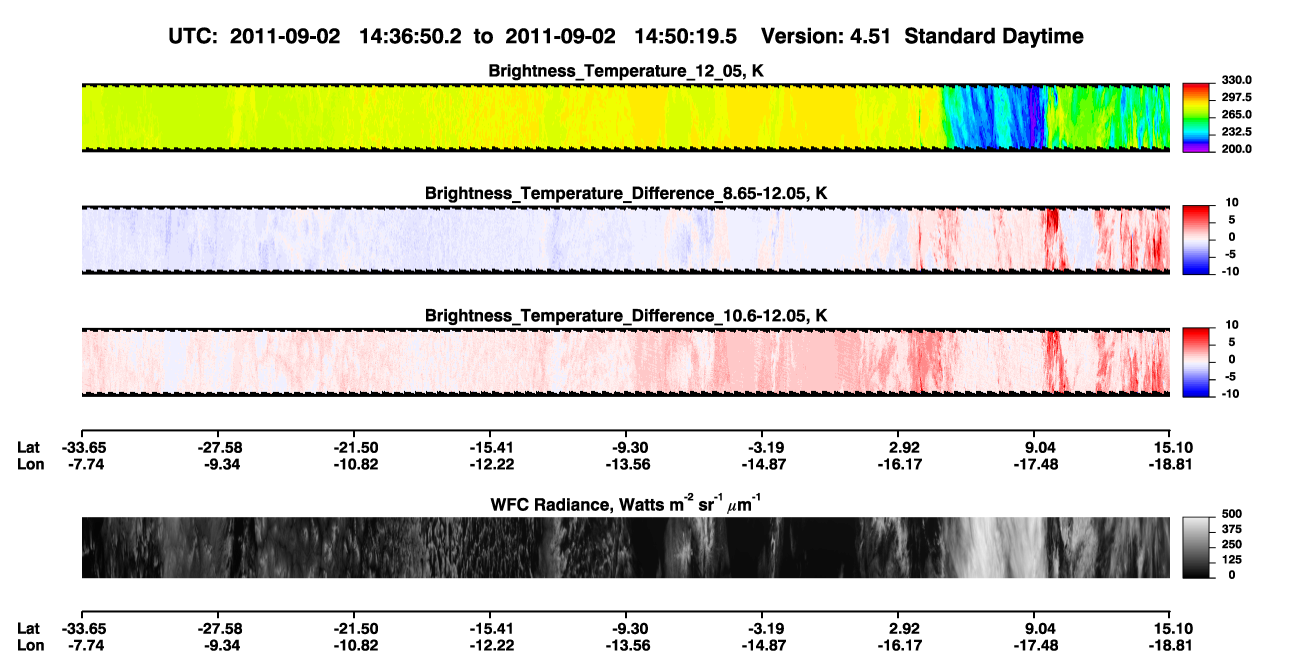This screenshot has height=667, width=1300.
Task: Click the rainbow color bar for Brightness_Temperature_12_05
Action: [1196, 117]
